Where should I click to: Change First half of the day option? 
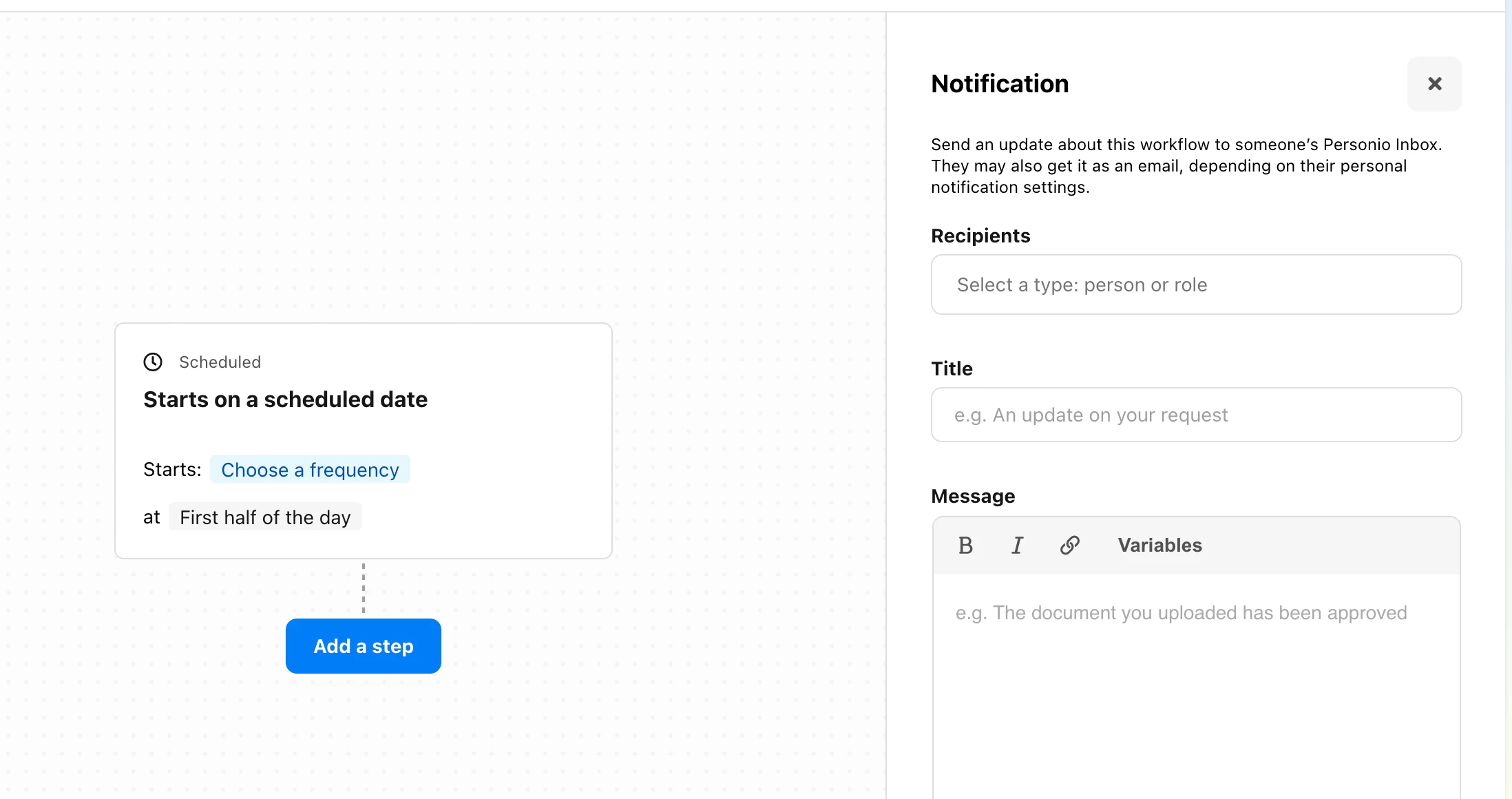point(265,517)
